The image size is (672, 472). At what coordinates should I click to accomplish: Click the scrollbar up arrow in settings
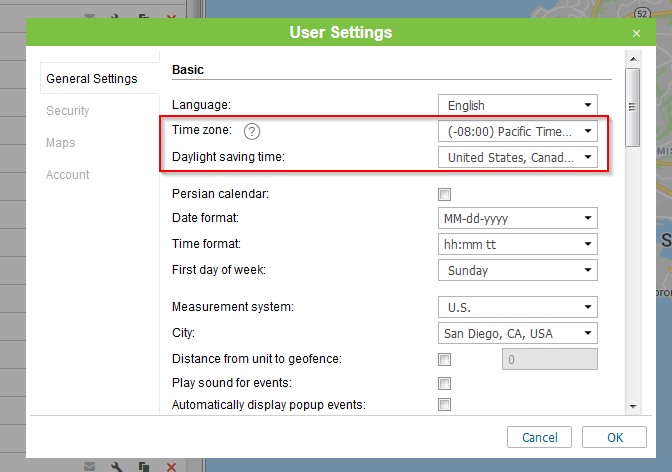632,60
